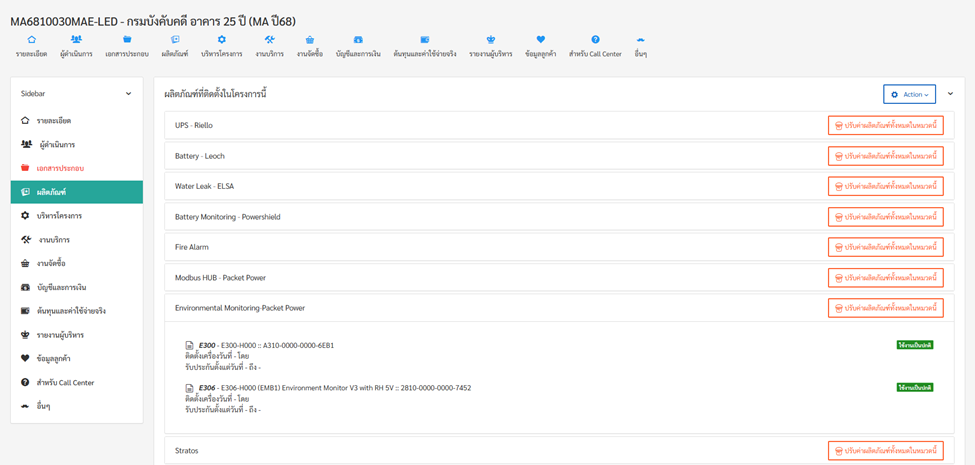Click the orange adjust-all button for Stratos
The height and width of the screenshot is (465, 975).
point(885,451)
